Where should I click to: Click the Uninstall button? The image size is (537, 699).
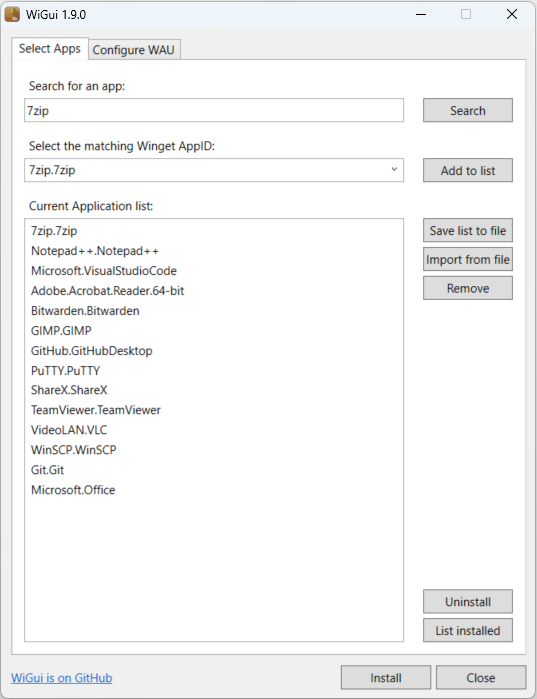467,602
